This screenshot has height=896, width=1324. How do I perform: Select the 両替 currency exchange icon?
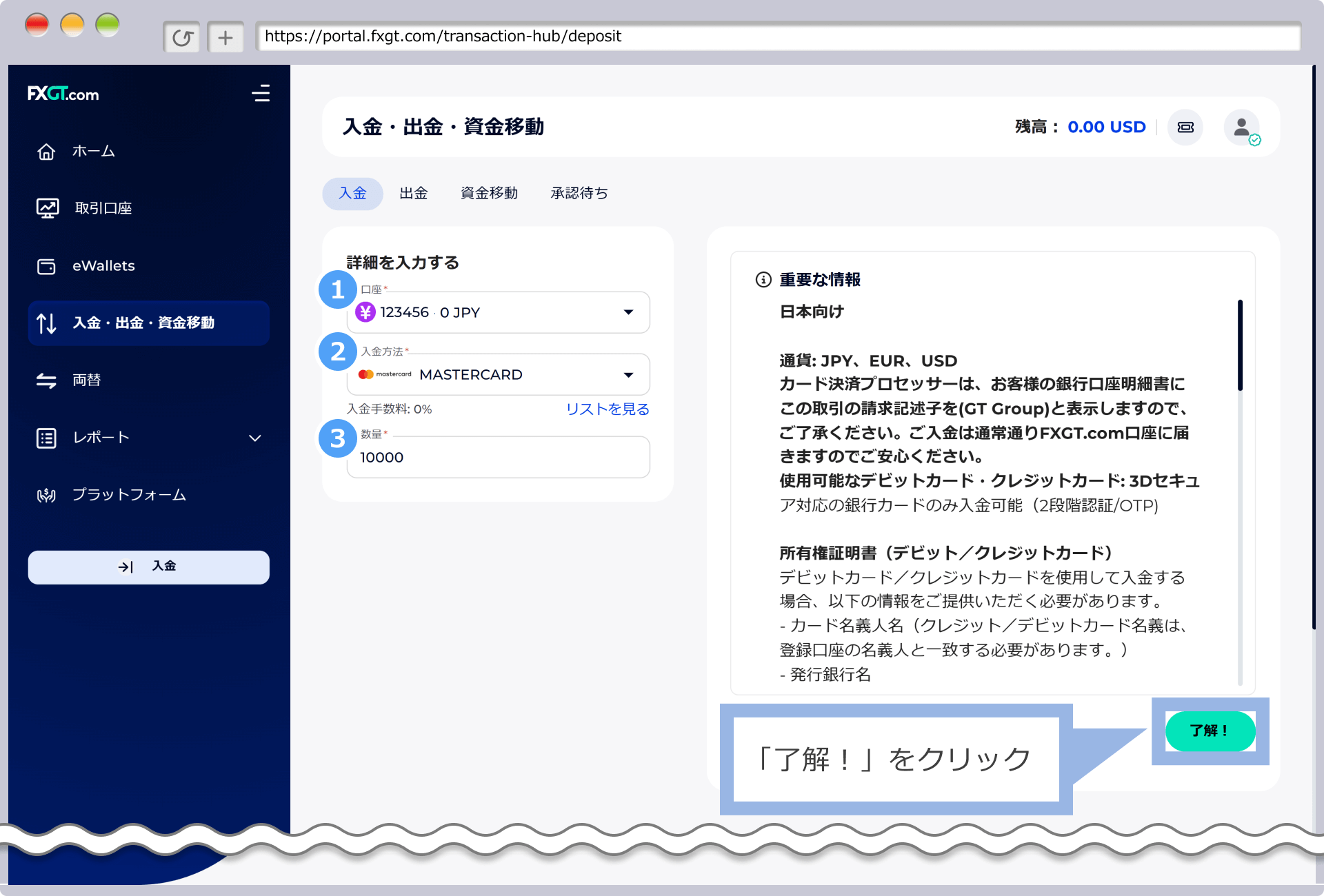click(46, 380)
